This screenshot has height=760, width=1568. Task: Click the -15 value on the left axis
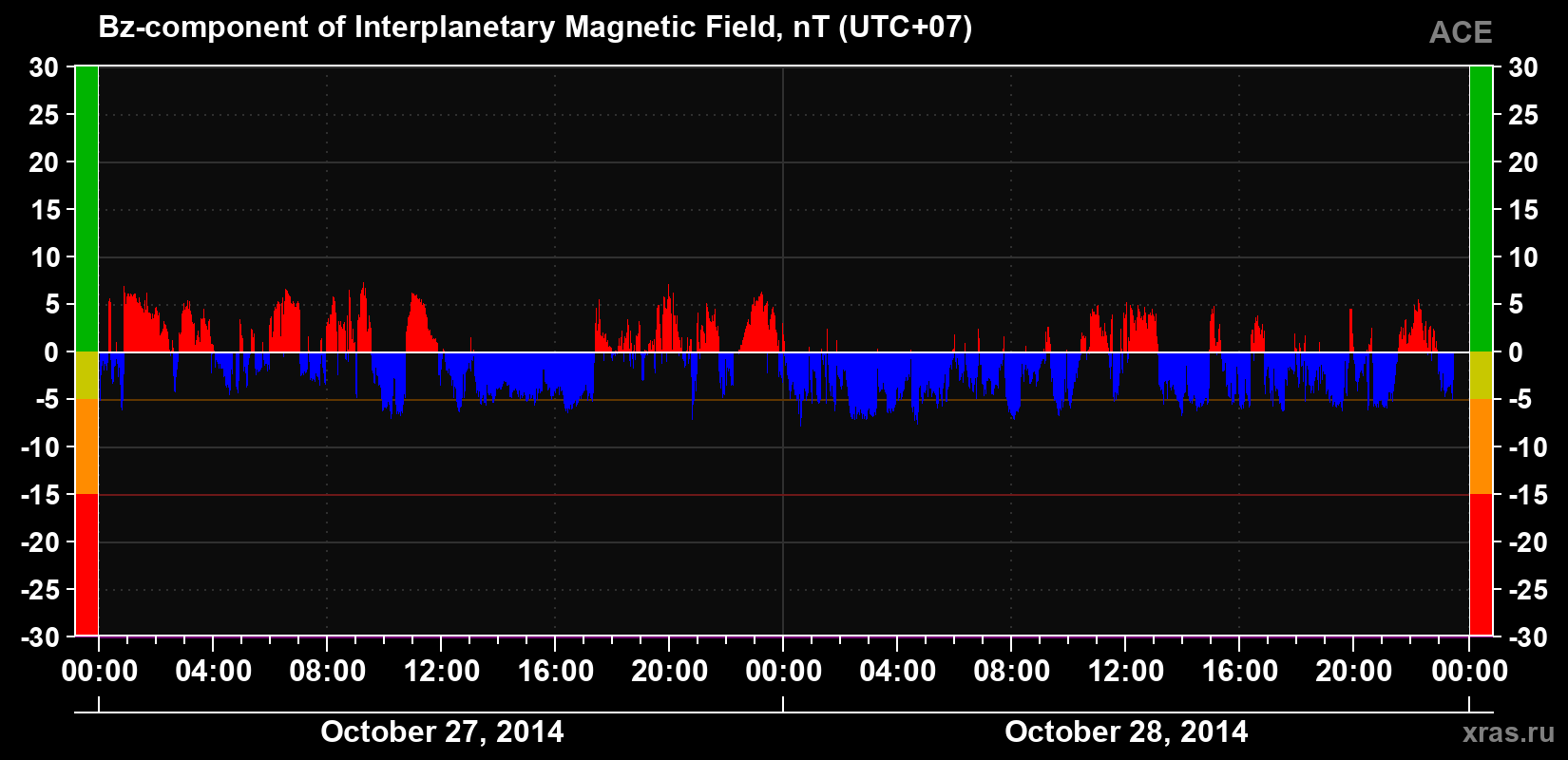(x=40, y=495)
